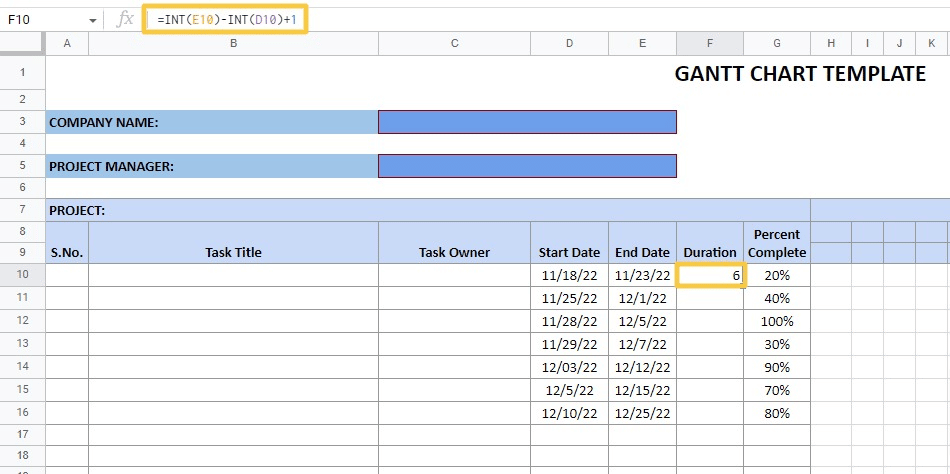Select start date 11/25/22 cell
This screenshot has width=950, height=474.
point(570,298)
